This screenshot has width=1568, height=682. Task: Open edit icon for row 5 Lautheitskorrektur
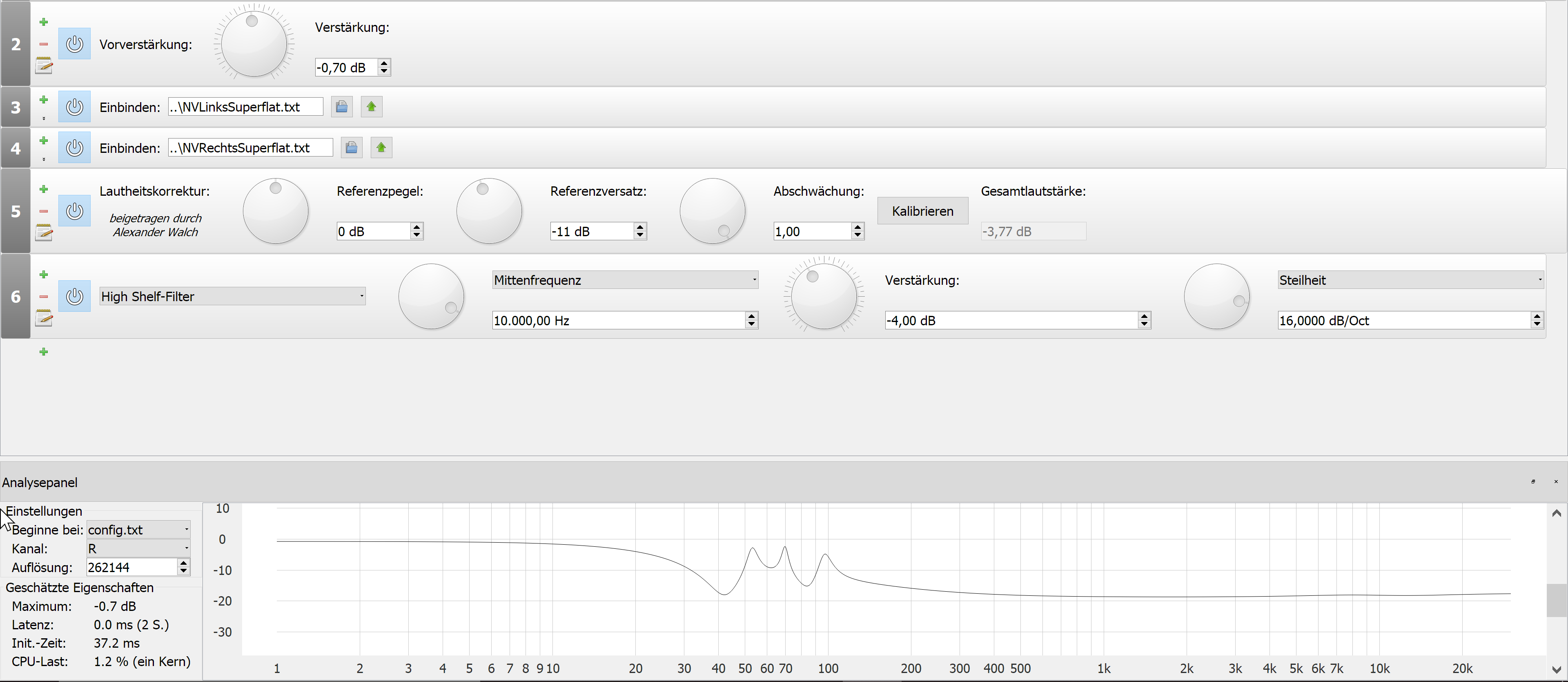pyautogui.click(x=44, y=233)
